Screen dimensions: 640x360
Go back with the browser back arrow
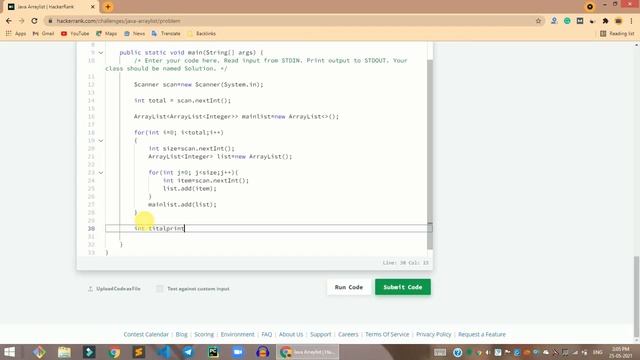tap(9, 21)
